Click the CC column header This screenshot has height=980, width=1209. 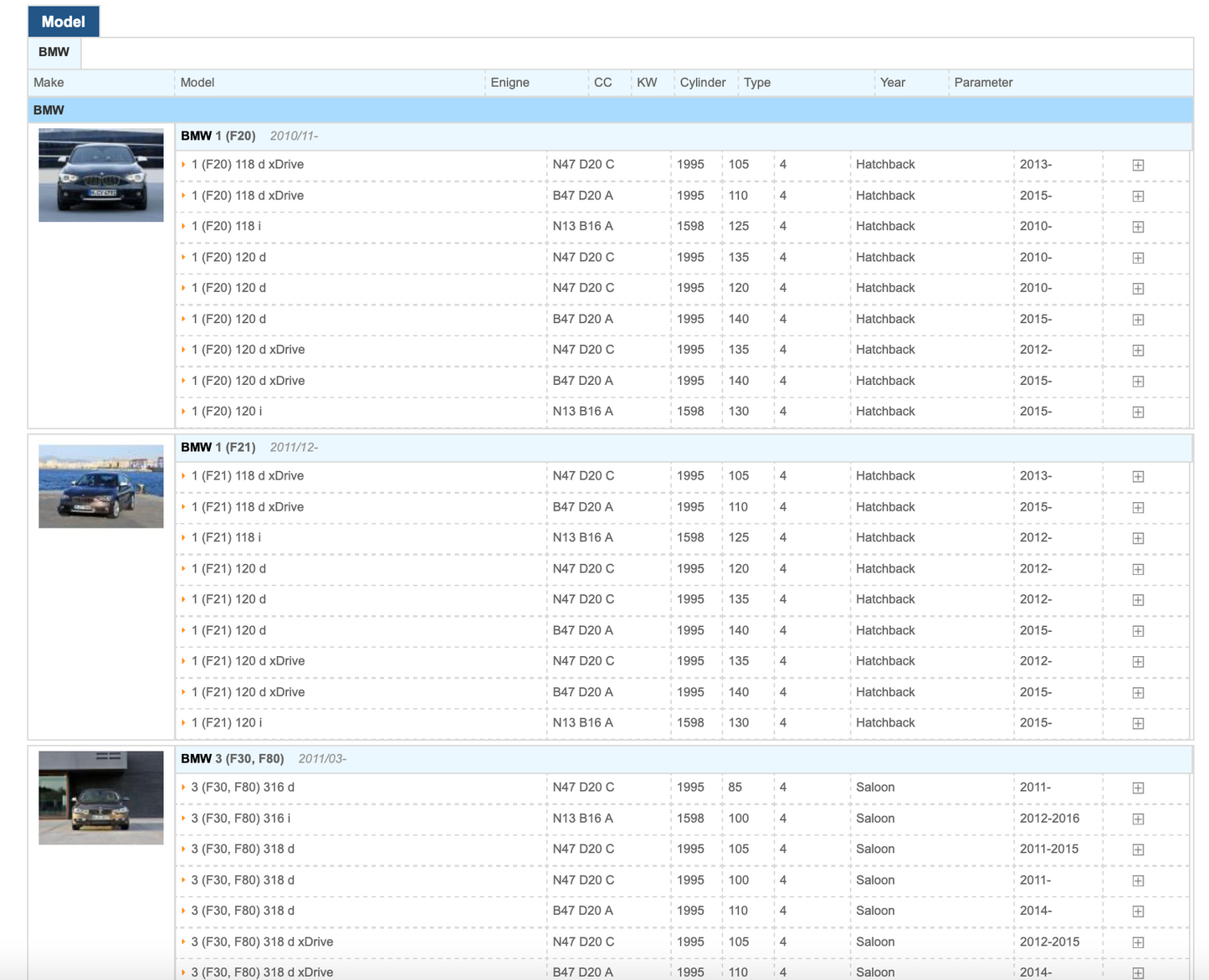[x=603, y=82]
